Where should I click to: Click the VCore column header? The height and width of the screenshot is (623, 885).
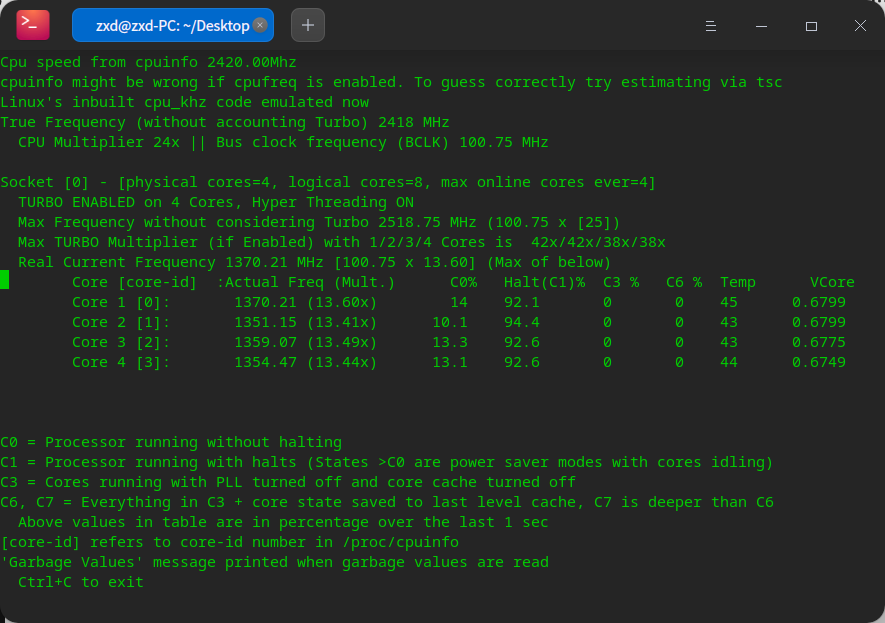tap(832, 282)
